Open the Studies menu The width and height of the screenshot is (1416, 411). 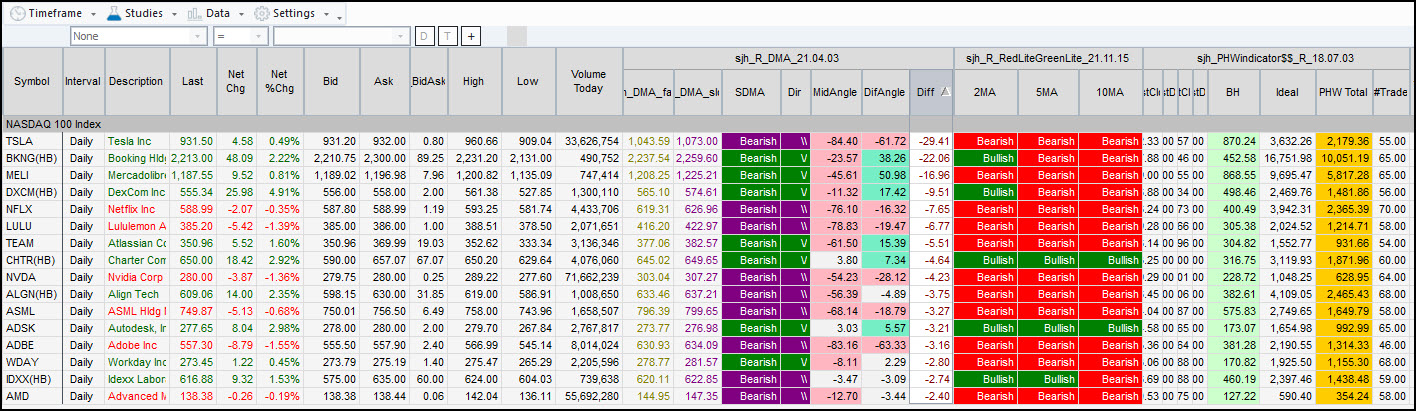pos(142,14)
